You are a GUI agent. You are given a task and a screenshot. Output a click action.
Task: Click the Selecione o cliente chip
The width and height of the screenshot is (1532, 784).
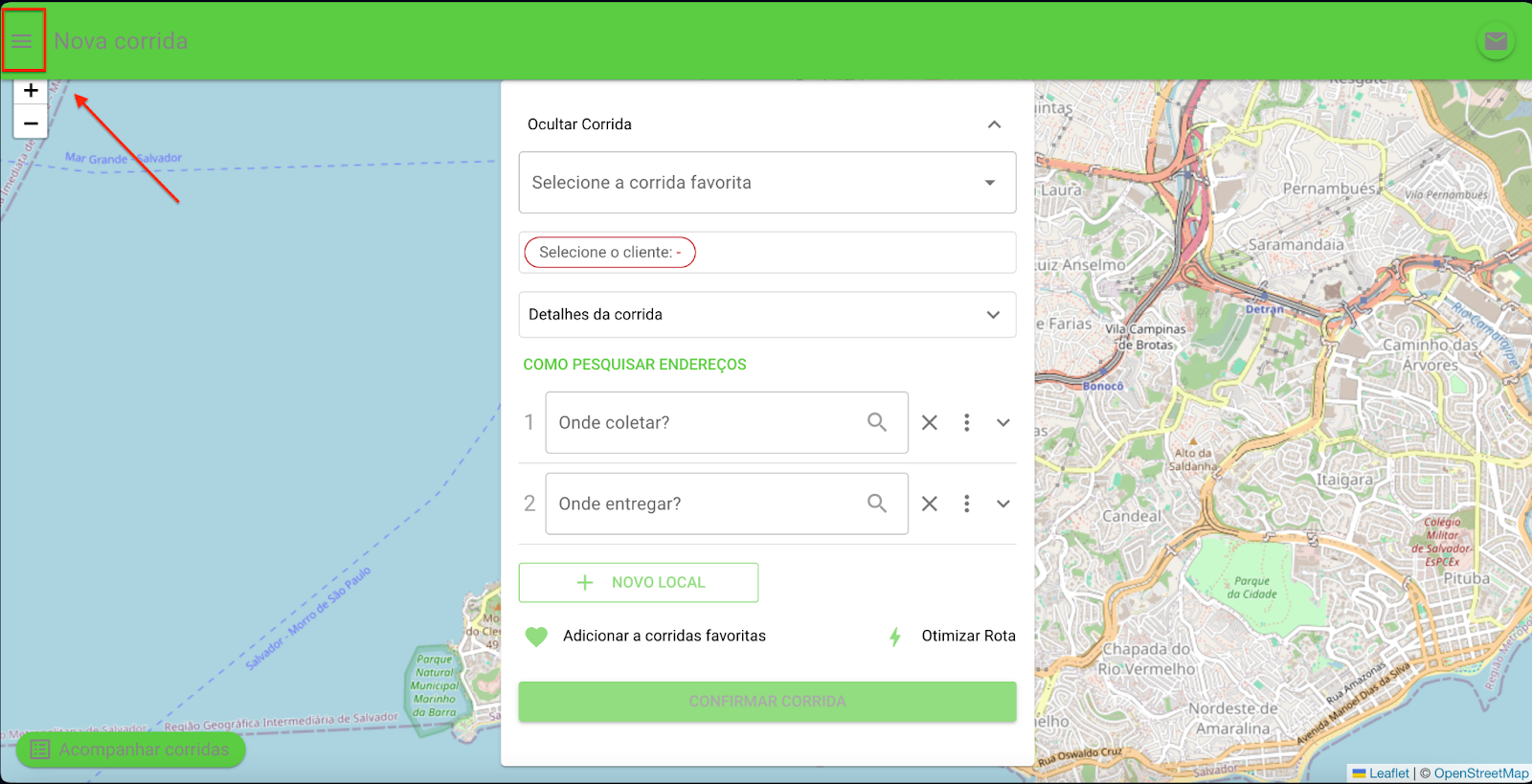[x=610, y=253]
